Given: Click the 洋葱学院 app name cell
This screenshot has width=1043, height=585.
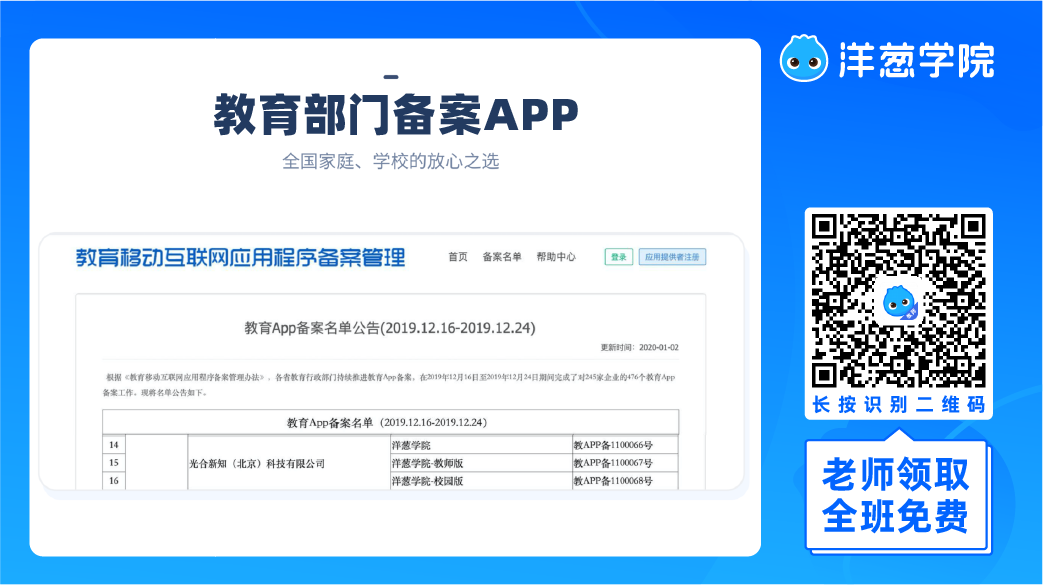Looking at the screenshot, I should 481,445.
